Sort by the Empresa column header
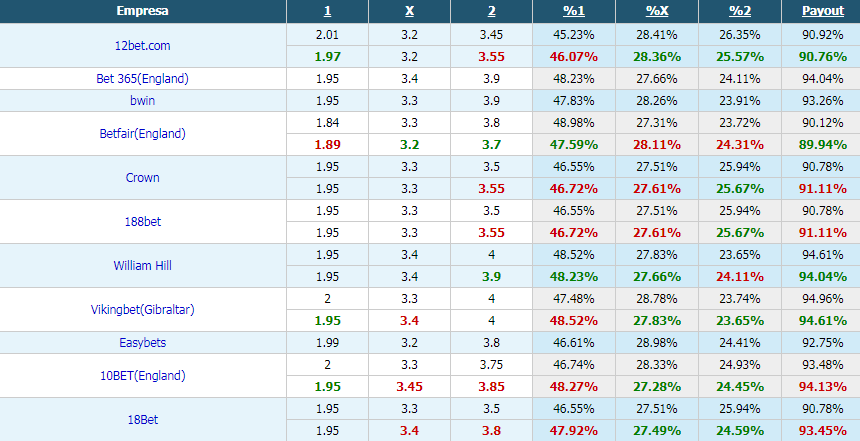 pyautogui.click(x=143, y=11)
